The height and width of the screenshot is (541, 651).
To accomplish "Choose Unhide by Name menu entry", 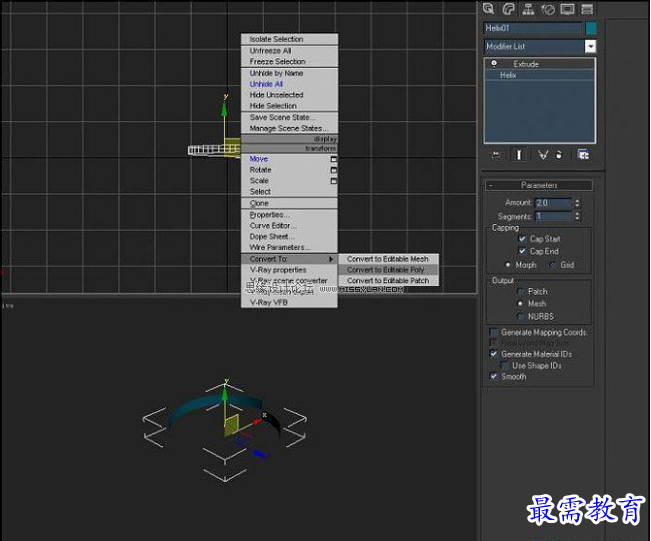I will coord(289,73).
